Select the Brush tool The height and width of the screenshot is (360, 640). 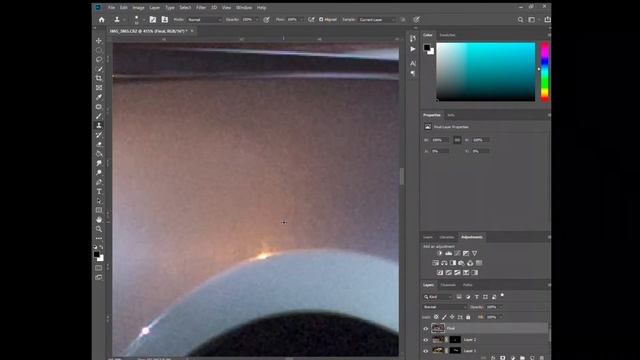[x=99, y=116]
